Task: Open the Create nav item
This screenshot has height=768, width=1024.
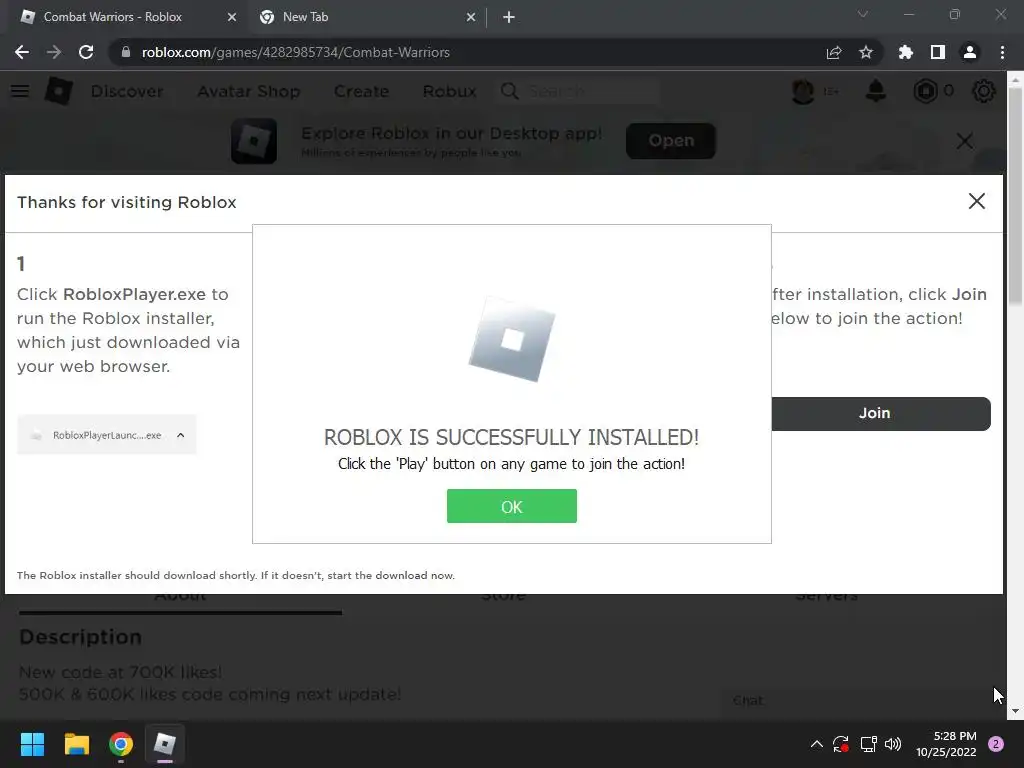Action: coord(361,91)
